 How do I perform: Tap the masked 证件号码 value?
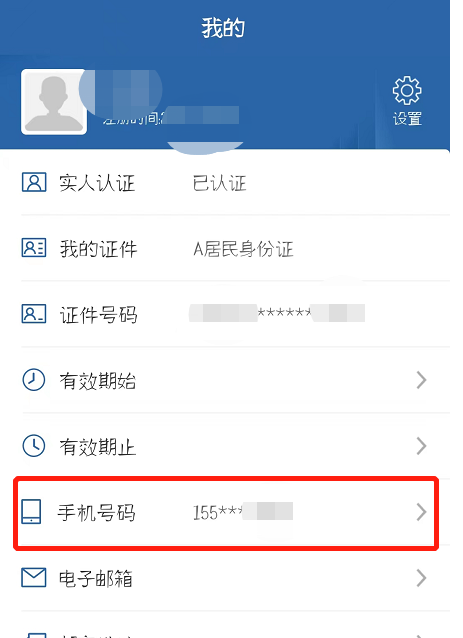[277, 313]
